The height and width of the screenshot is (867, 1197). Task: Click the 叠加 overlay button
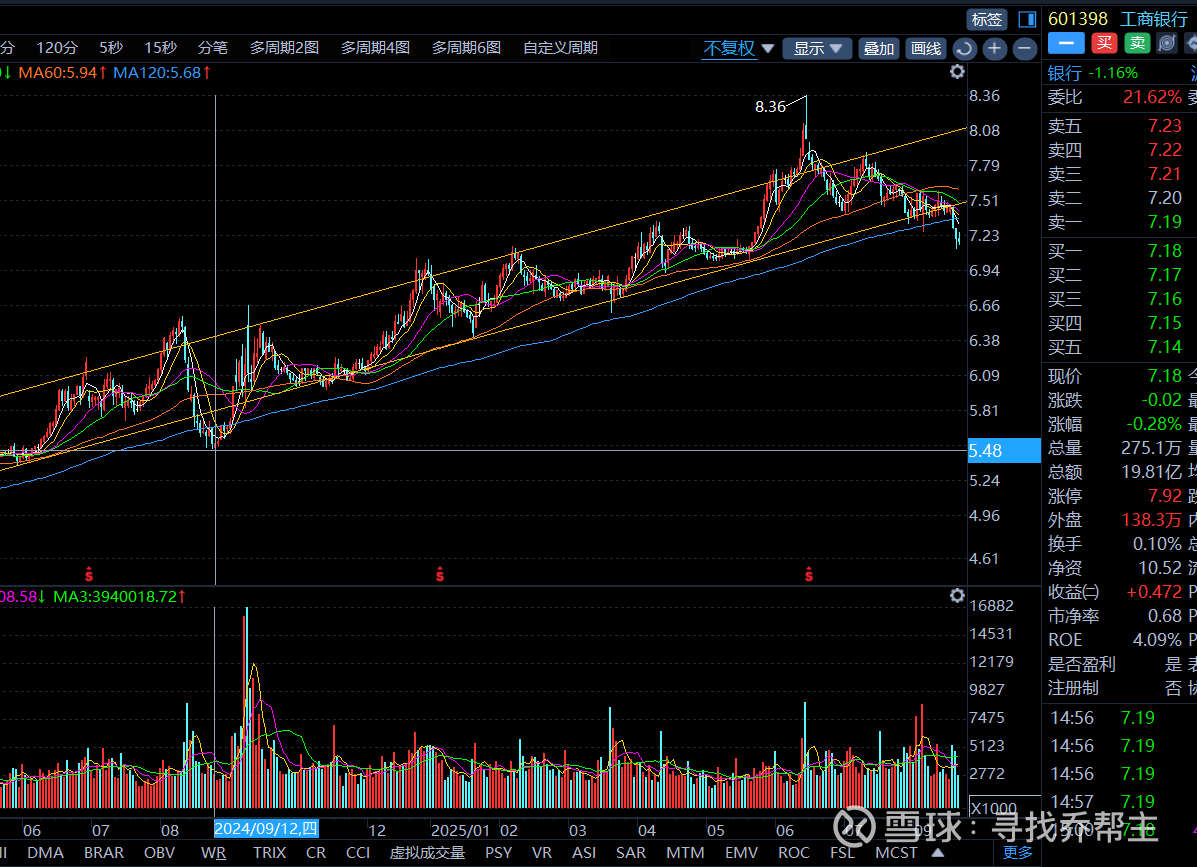pyautogui.click(x=879, y=49)
